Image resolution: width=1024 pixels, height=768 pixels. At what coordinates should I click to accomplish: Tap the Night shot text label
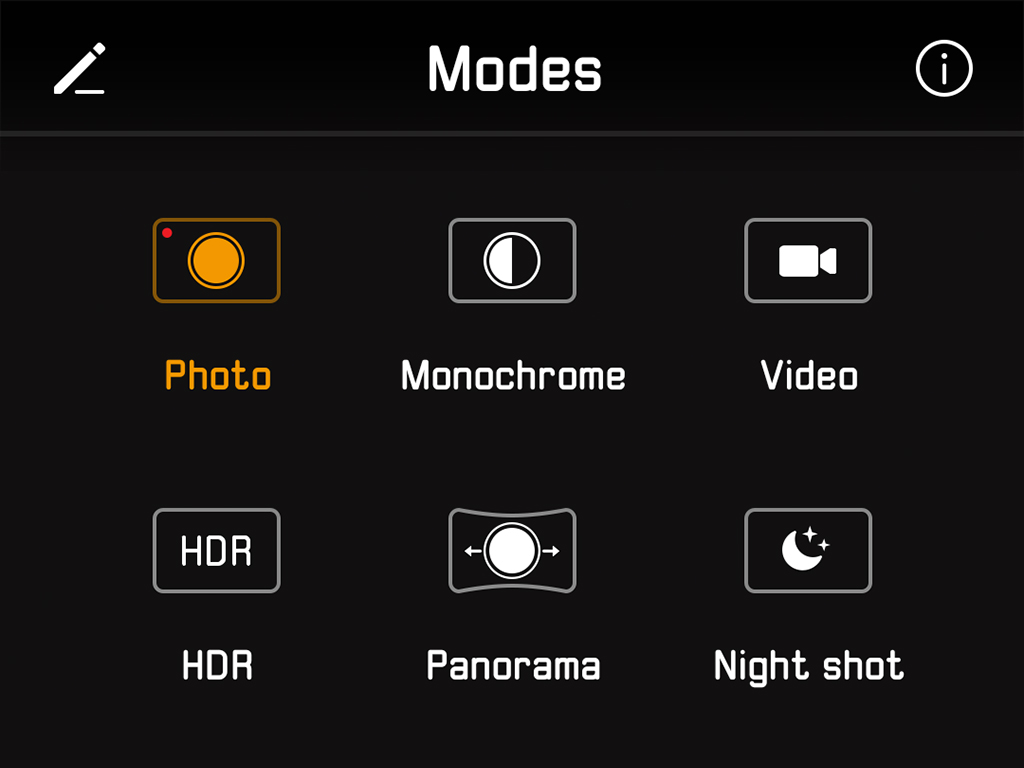tap(808, 666)
